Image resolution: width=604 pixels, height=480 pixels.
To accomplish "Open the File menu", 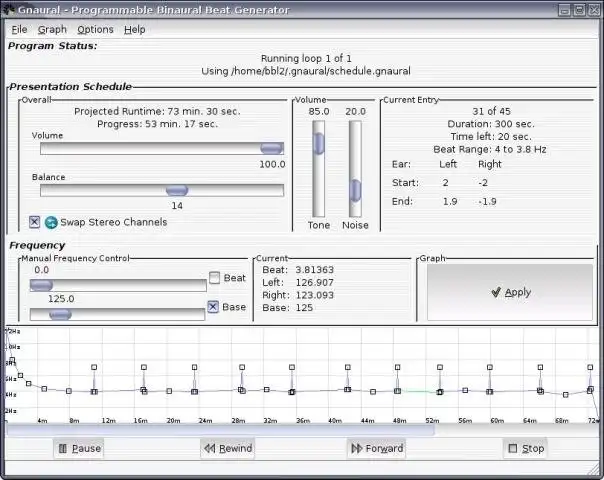I will tap(19, 29).
